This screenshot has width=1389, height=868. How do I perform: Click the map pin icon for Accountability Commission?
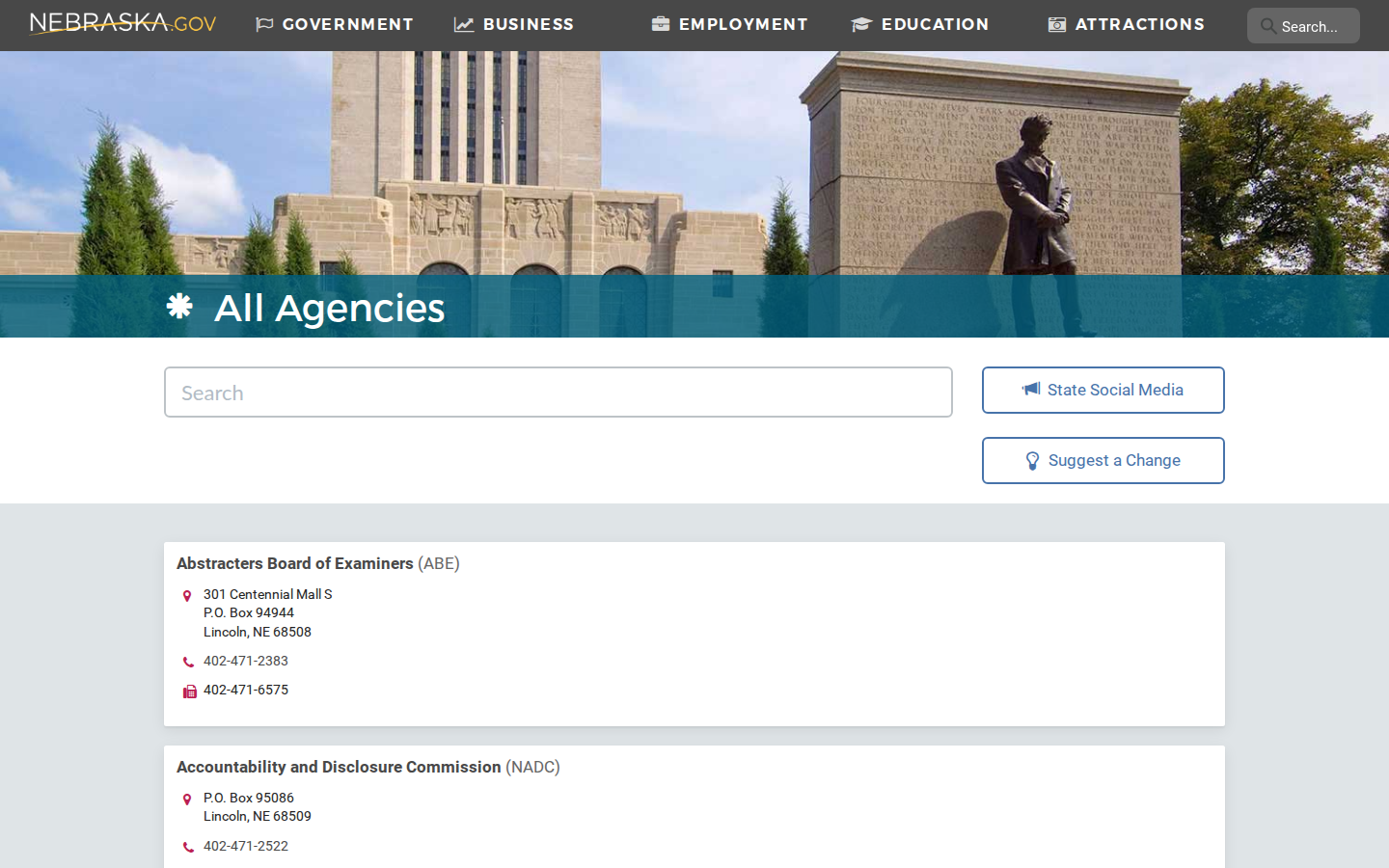click(187, 800)
